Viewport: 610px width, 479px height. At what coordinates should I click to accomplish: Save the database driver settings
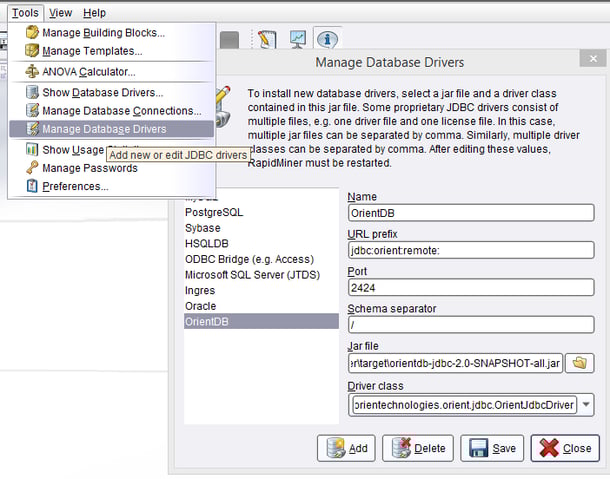pos(492,448)
